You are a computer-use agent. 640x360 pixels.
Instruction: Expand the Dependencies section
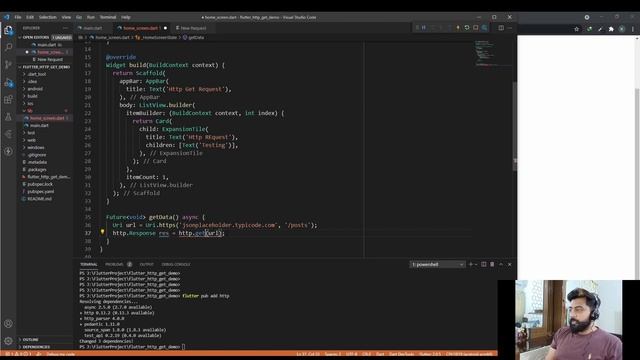point(45,347)
